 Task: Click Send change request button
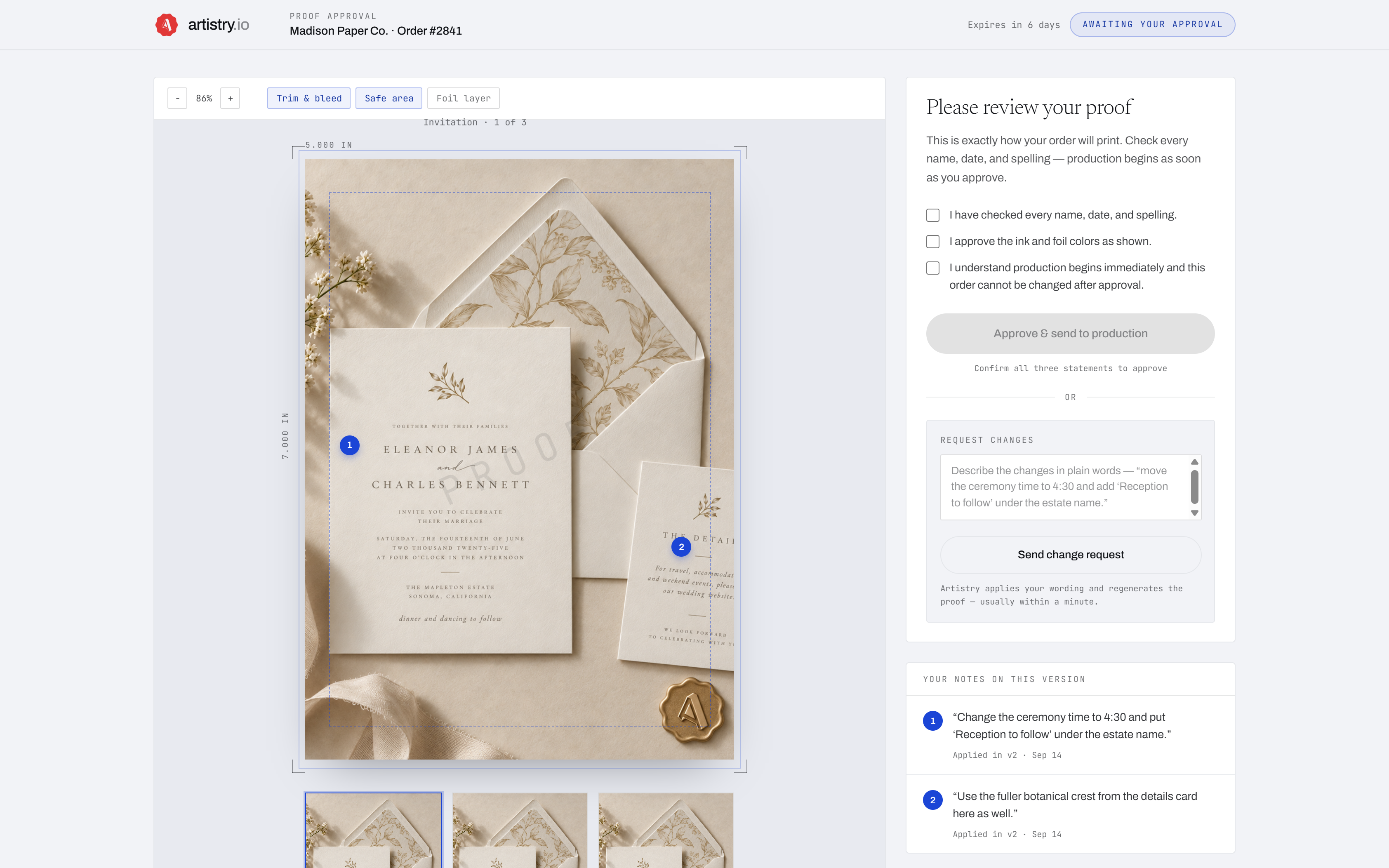click(x=1071, y=555)
